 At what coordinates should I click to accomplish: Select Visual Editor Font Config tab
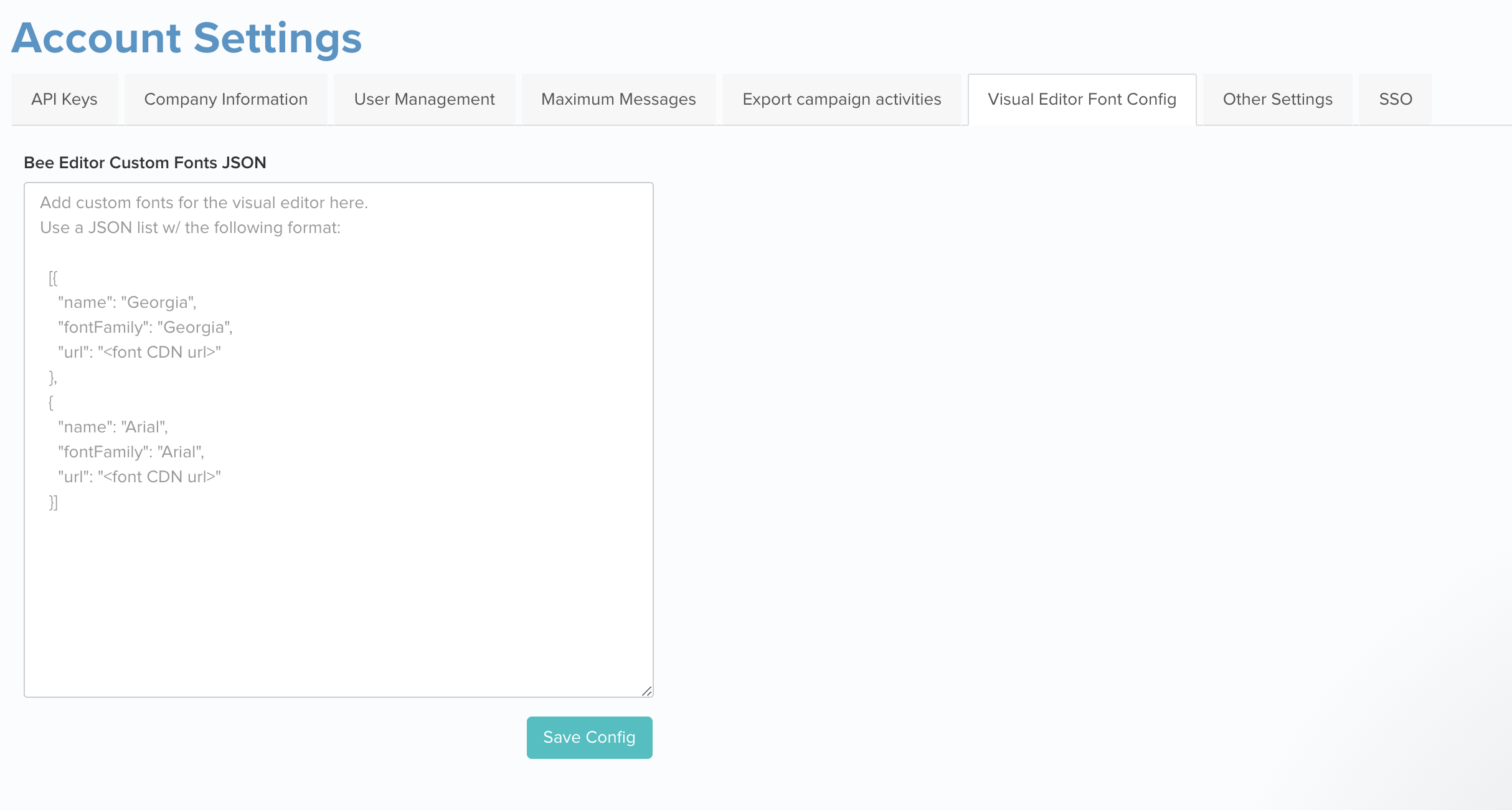[x=1082, y=100]
